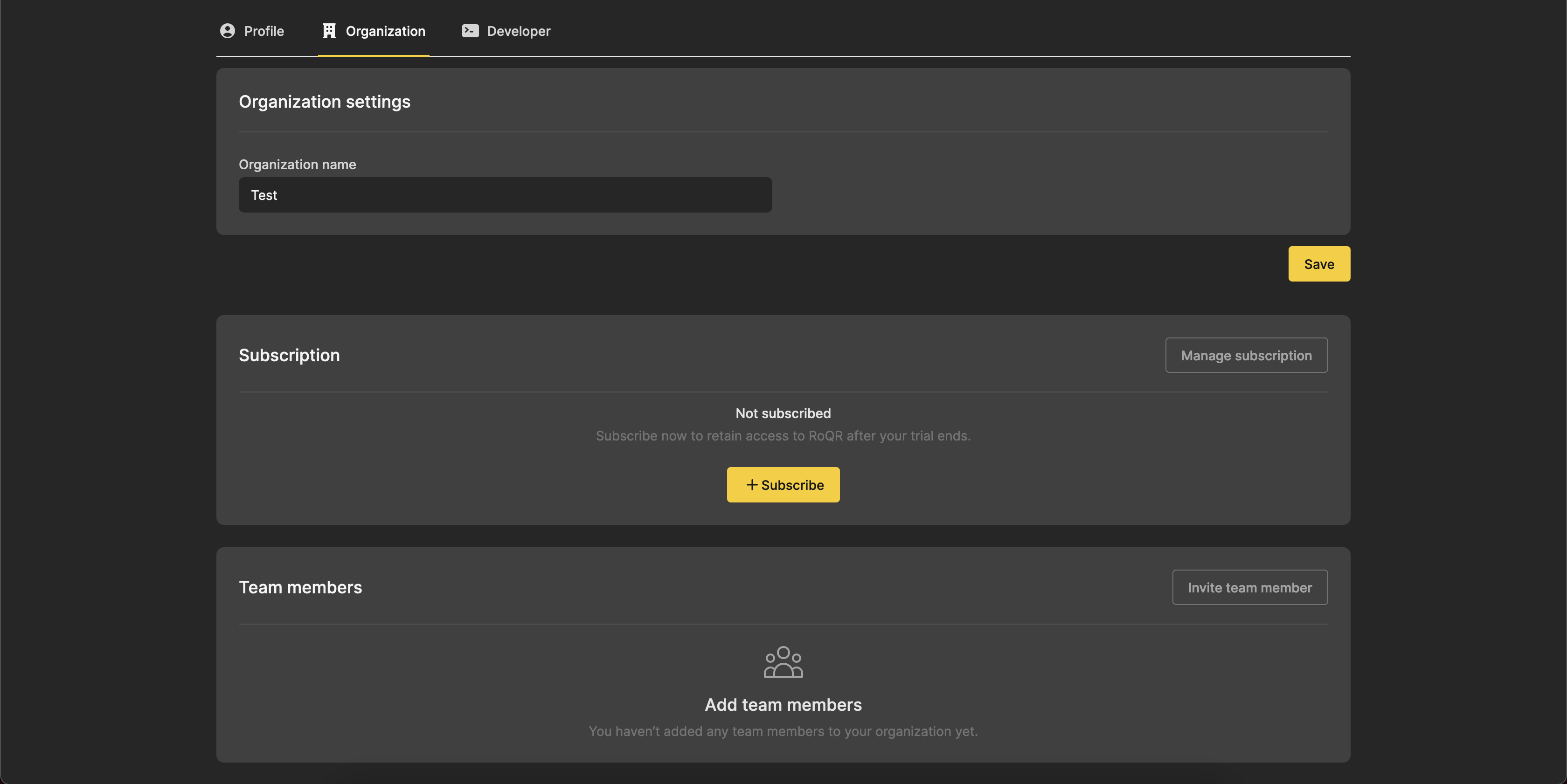Click the 'Subscription' heading
This screenshot has height=784, width=1567.
click(289, 356)
